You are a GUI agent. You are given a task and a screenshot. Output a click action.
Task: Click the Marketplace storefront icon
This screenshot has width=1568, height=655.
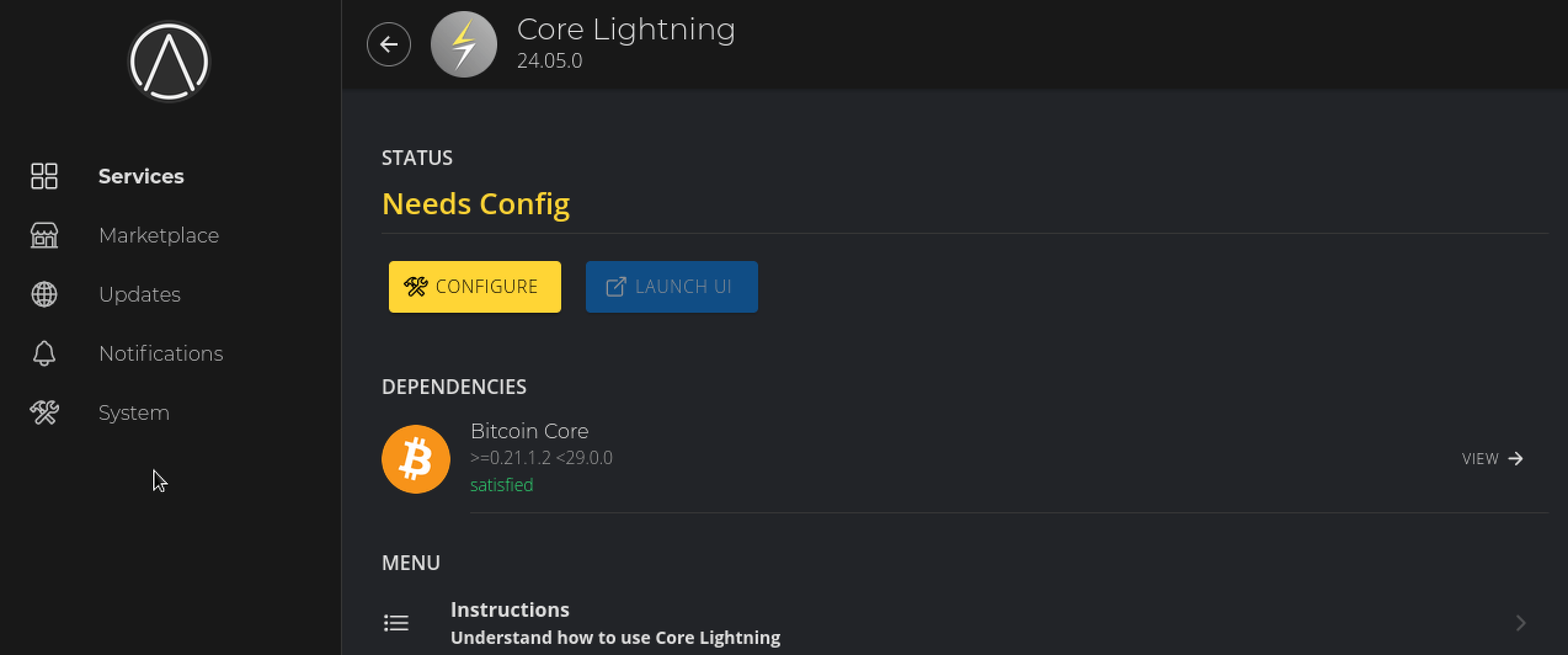[x=43, y=235]
